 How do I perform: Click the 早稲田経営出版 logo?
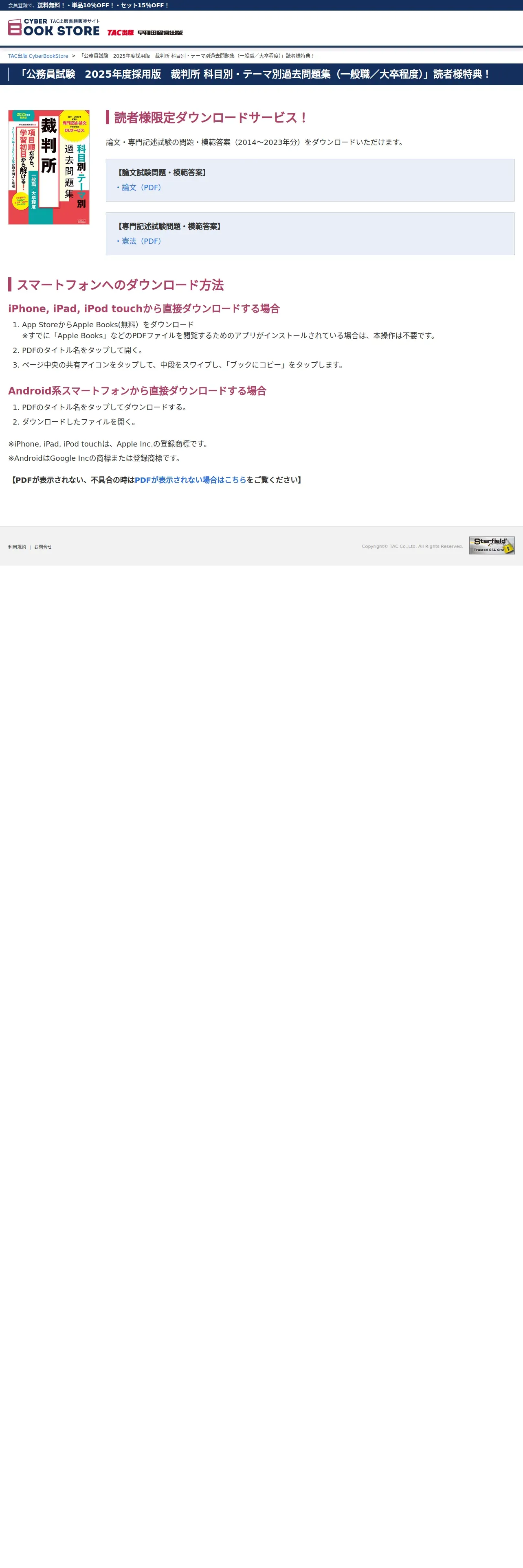[160, 33]
